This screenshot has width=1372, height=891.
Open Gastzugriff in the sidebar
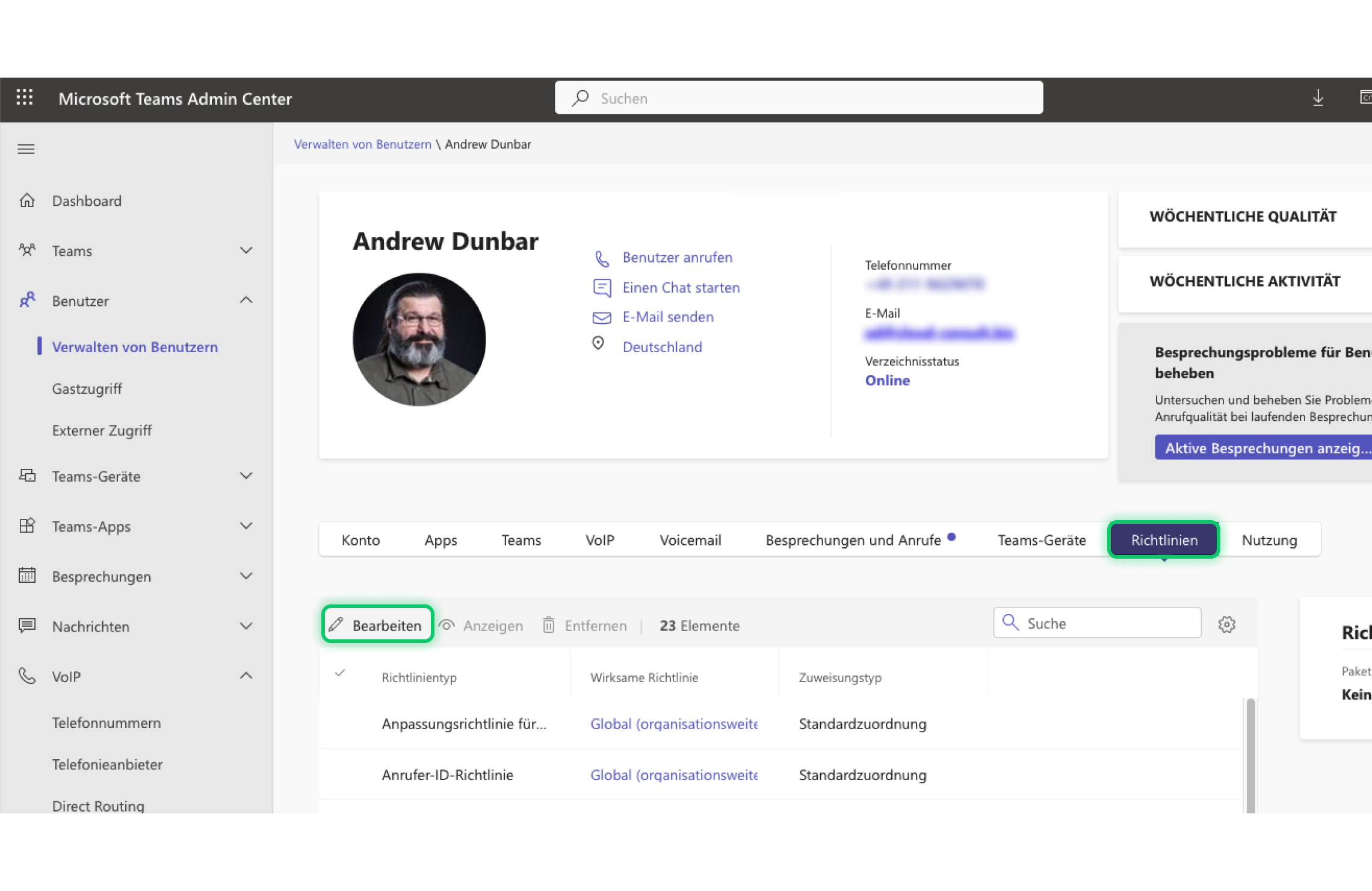pyautogui.click(x=87, y=389)
